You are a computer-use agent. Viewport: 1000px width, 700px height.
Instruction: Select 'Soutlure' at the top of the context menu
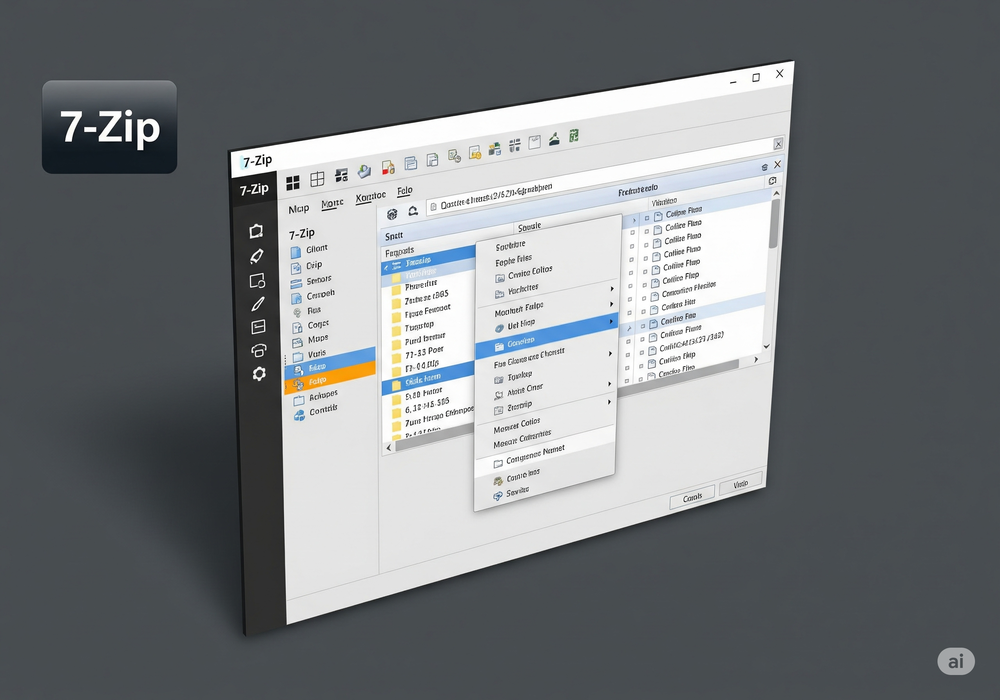click(x=510, y=245)
